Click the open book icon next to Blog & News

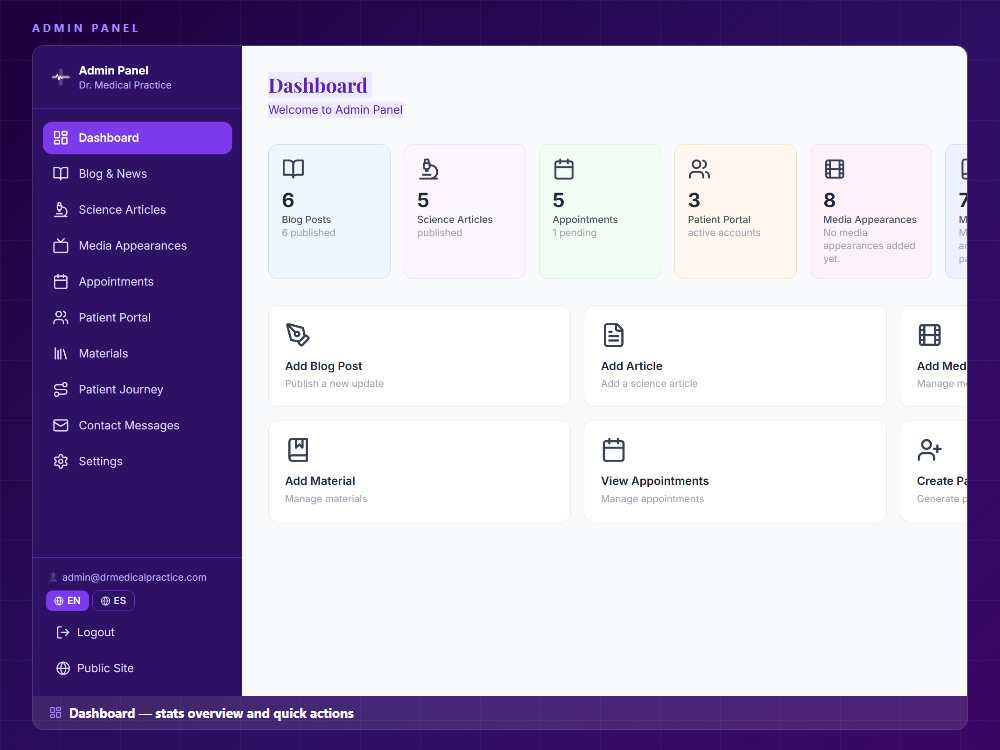click(61, 173)
